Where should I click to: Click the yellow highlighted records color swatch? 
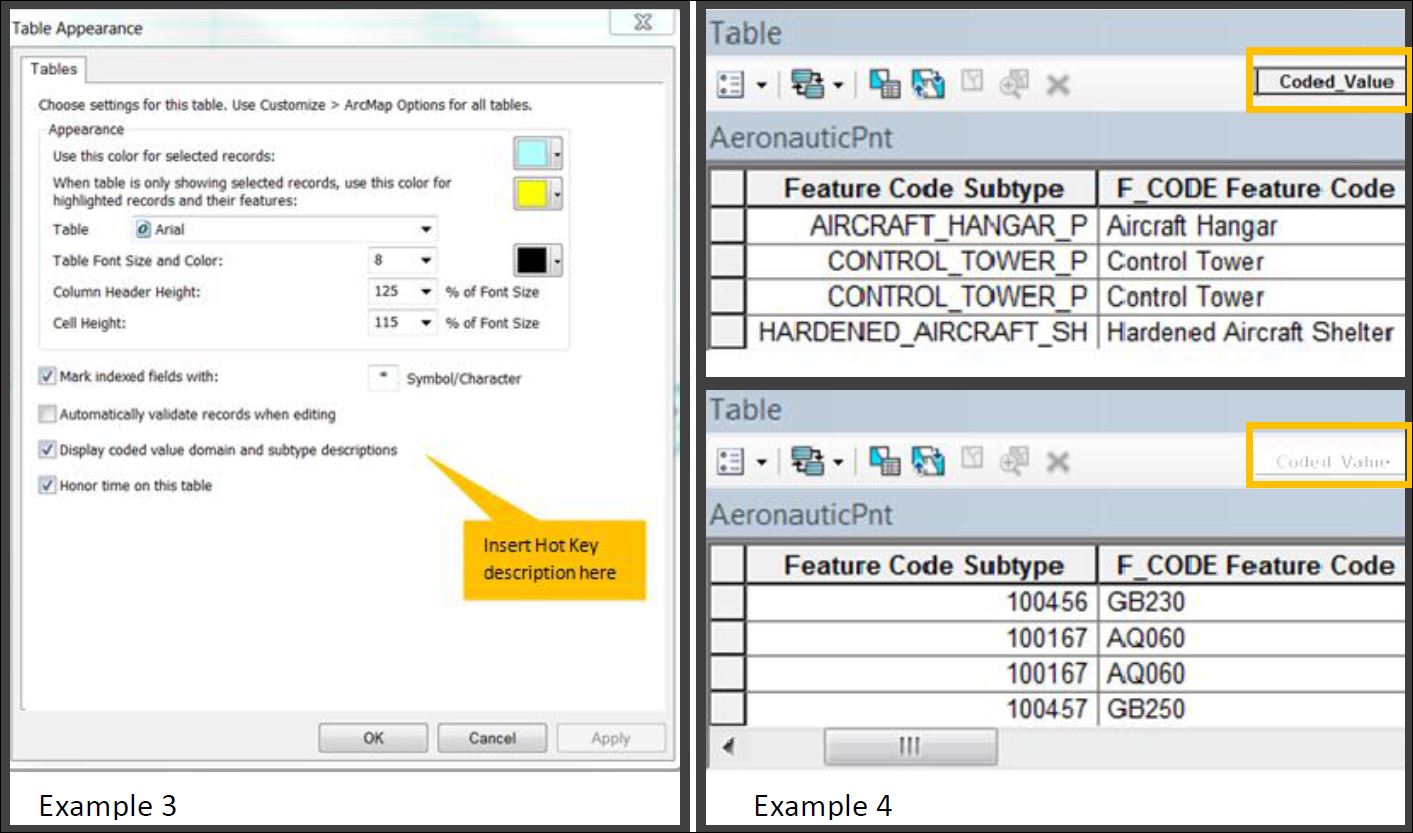[x=532, y=193]
